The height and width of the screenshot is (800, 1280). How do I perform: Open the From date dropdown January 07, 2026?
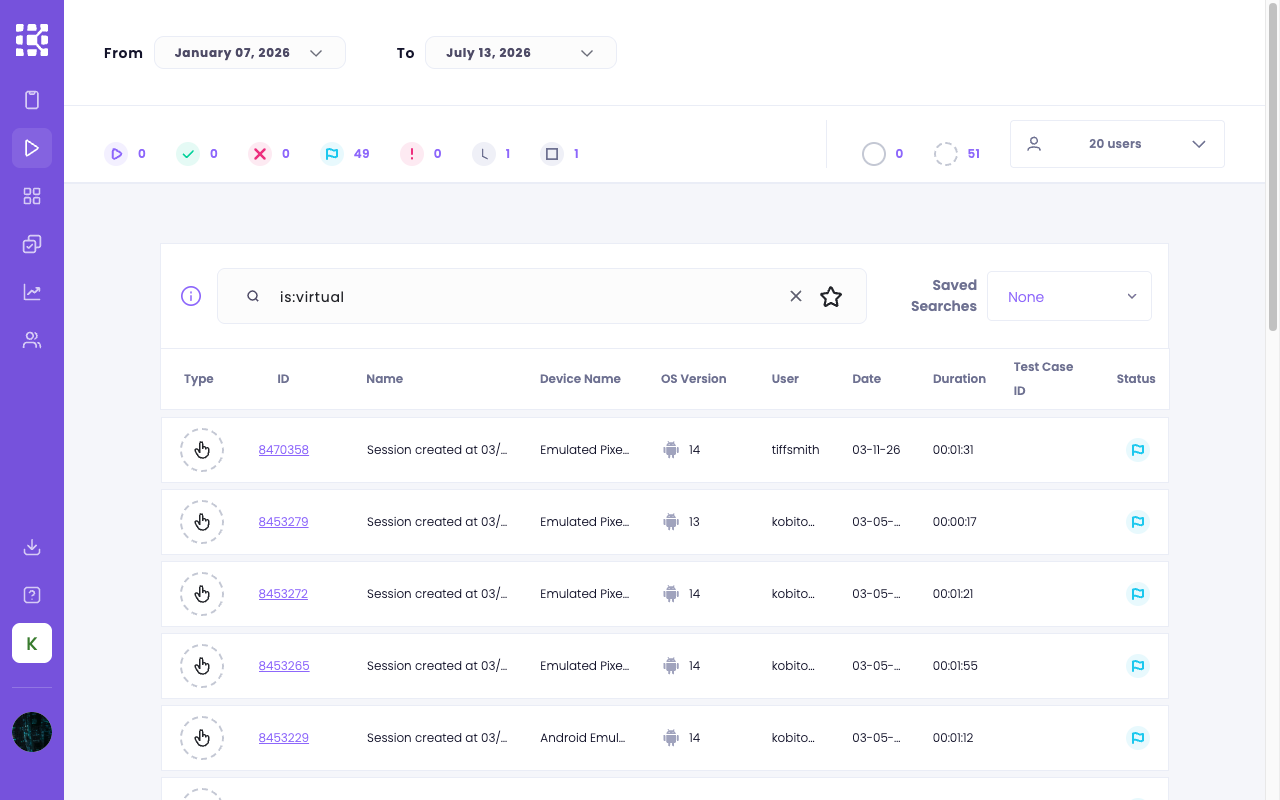click(250, 53)
